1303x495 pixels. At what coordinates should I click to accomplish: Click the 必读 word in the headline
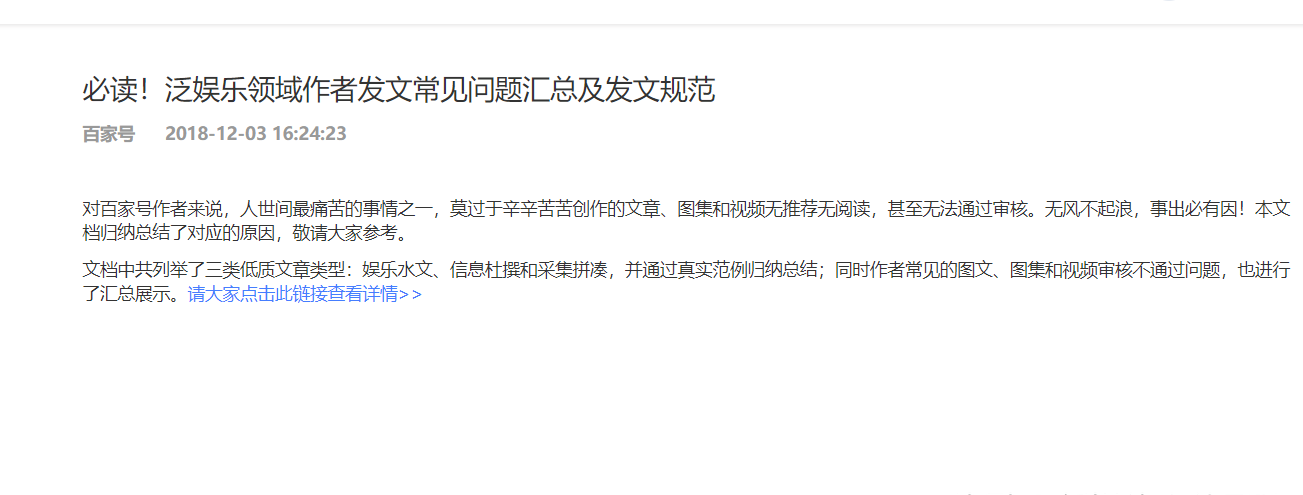click(x=109, y=91)
